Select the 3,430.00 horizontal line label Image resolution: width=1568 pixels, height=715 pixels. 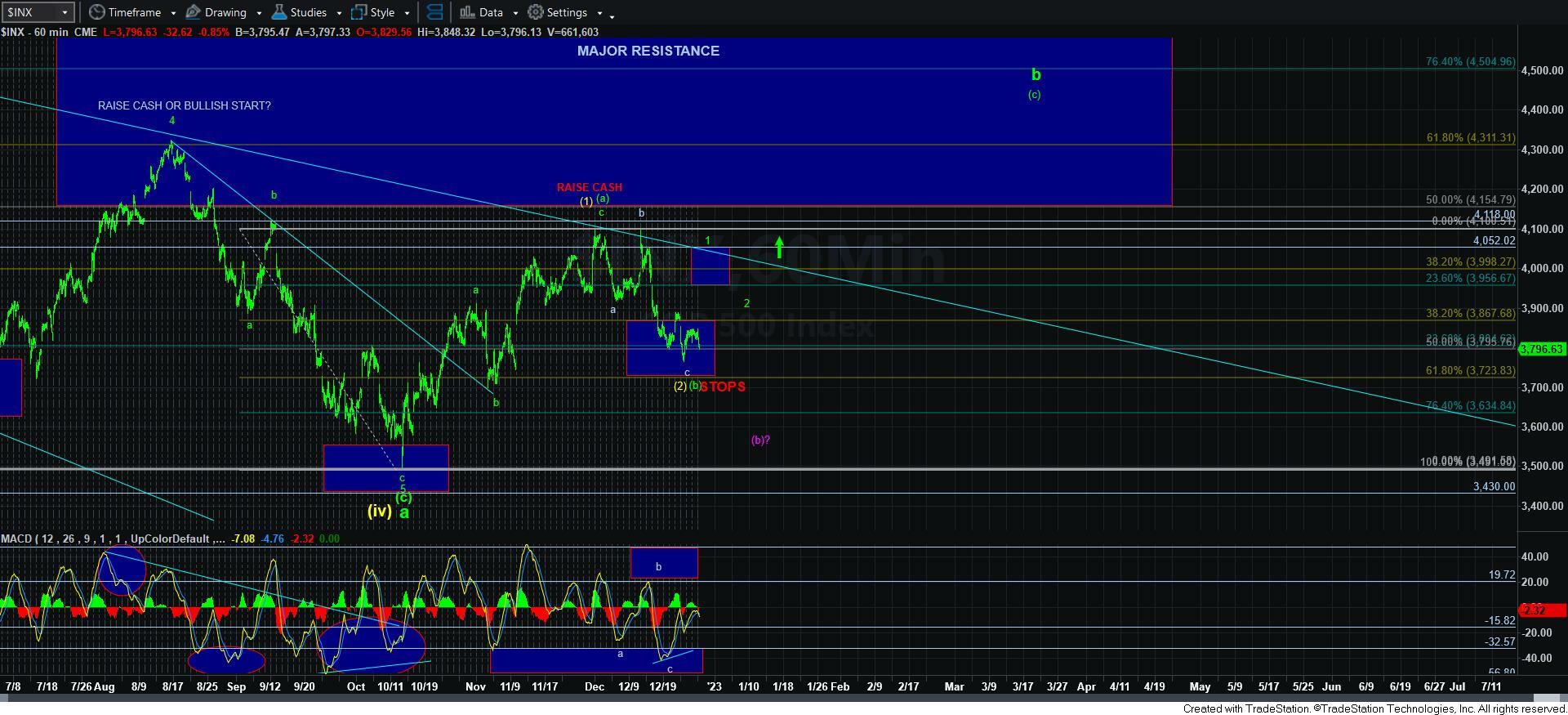point(1494,486)
